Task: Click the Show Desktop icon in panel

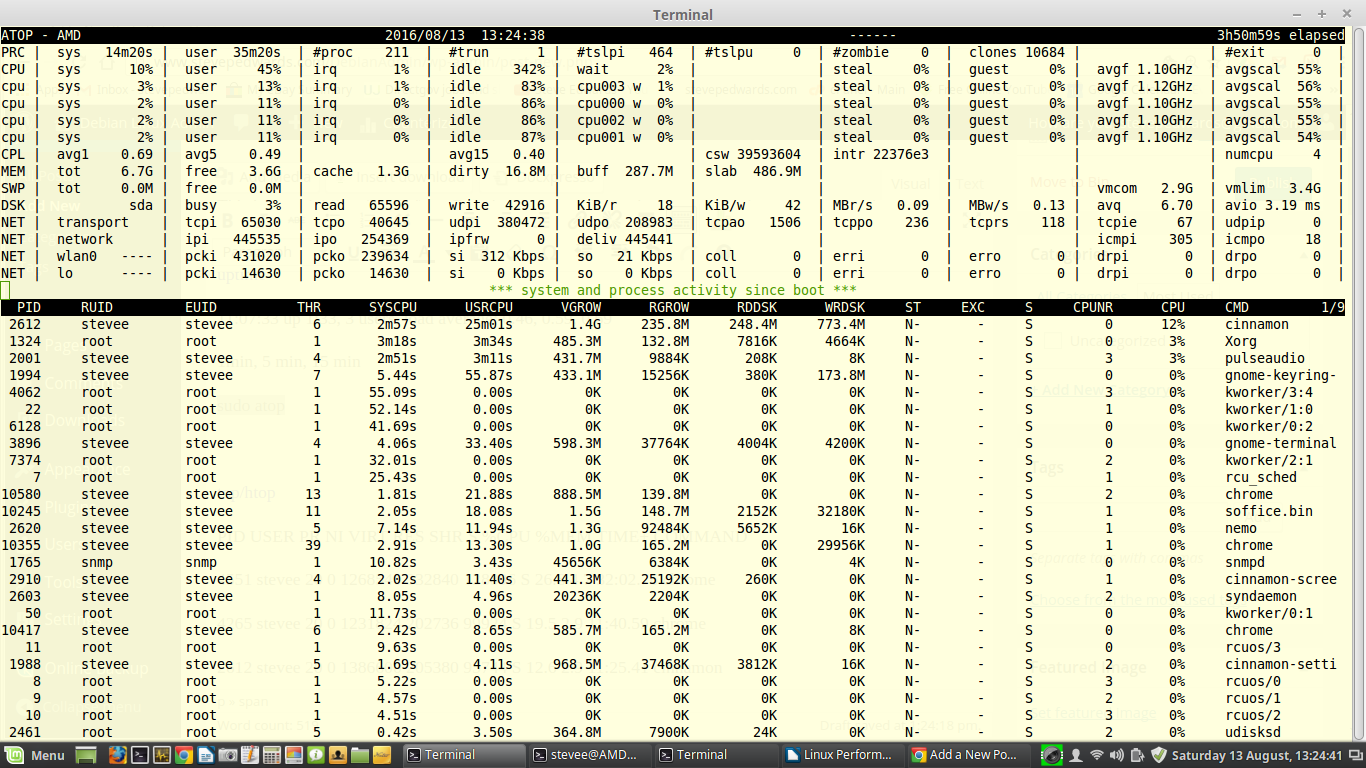Action: [86, 755]
